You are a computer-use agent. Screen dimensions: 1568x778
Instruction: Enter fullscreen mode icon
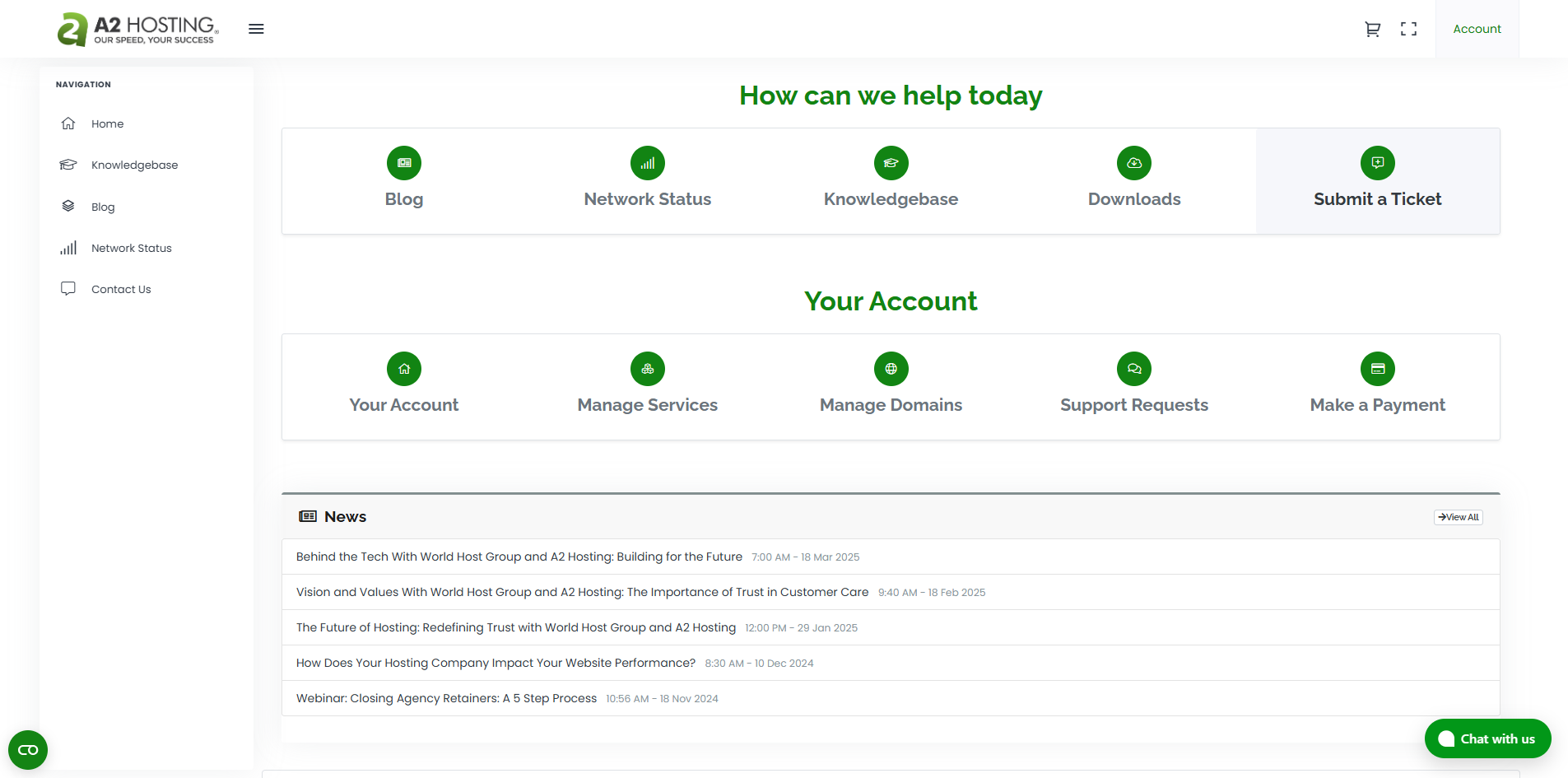(x=1408, y=29)
